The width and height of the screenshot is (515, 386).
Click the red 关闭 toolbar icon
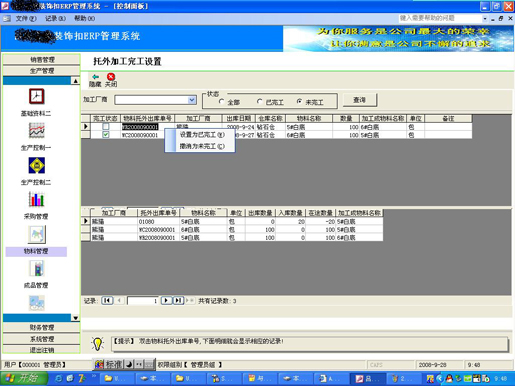tap(111, 77)
